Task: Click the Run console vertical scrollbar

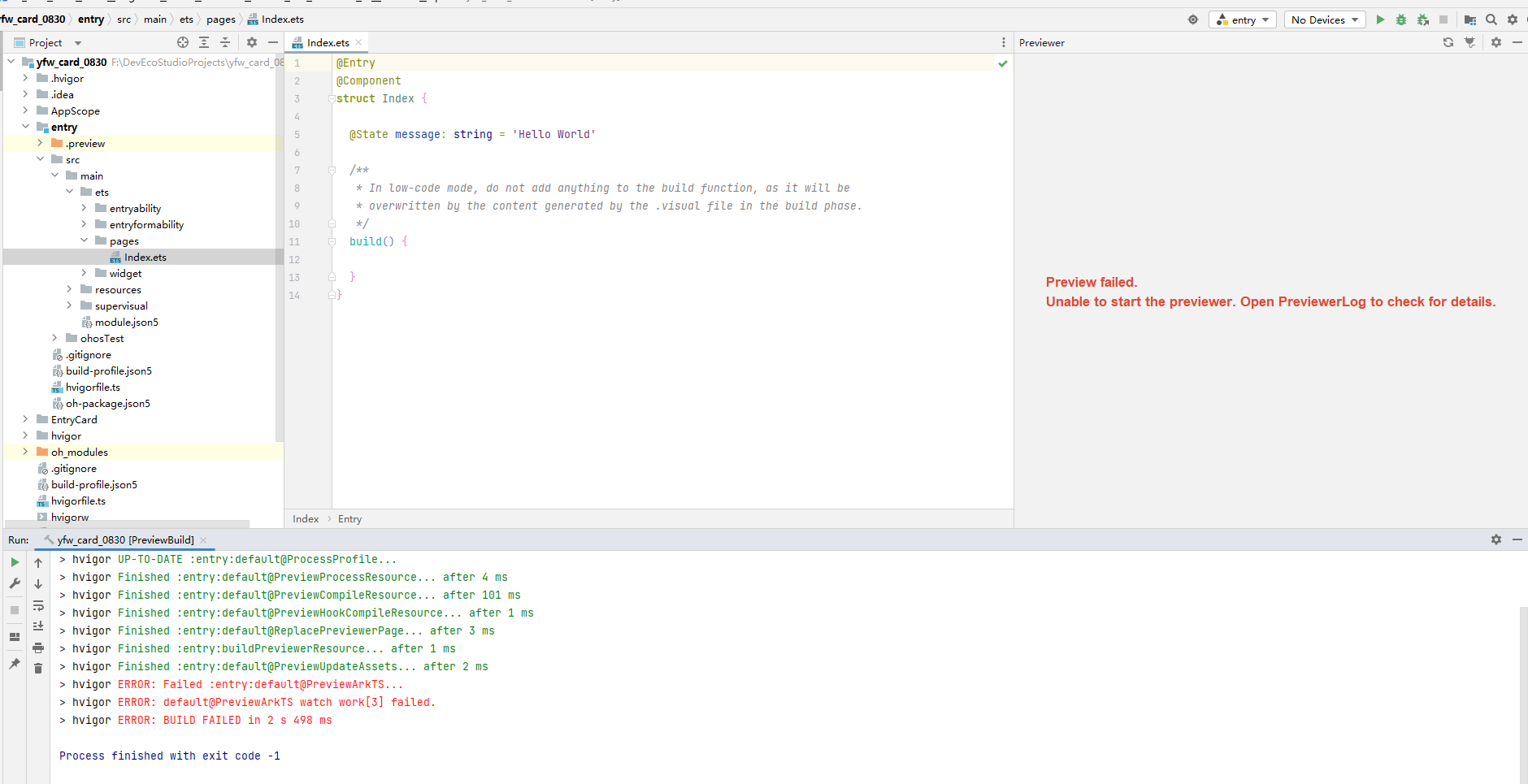Action: [x=1523, y=695]
